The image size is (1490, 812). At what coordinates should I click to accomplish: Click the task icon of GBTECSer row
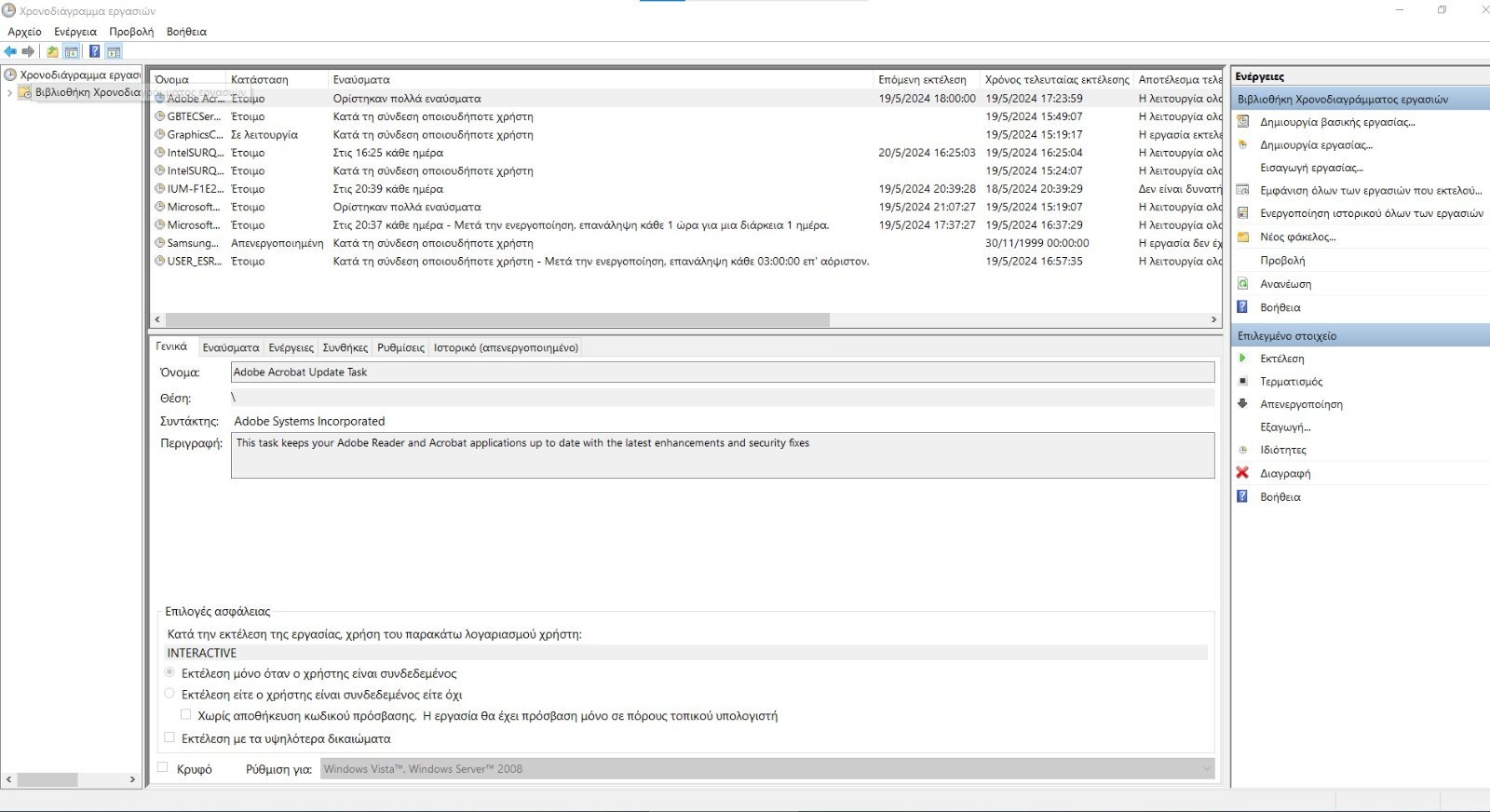[x=159, y=116]
